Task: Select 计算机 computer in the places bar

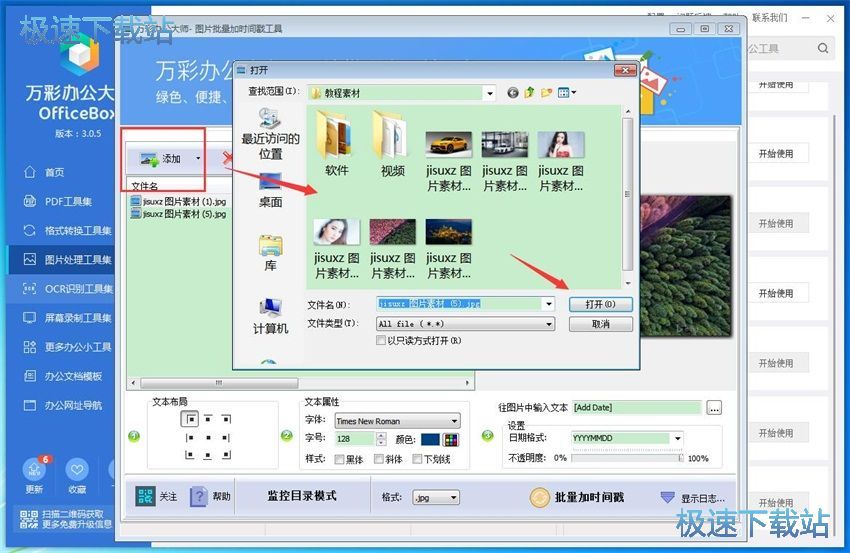Action: pyautogui.click(x=270, y=316)
